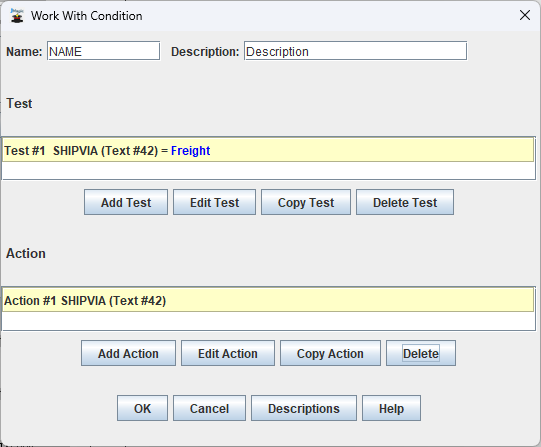Screen dimensions: 541x447
Task: Close the Work With Condition dialog
Action: (525, 15)
